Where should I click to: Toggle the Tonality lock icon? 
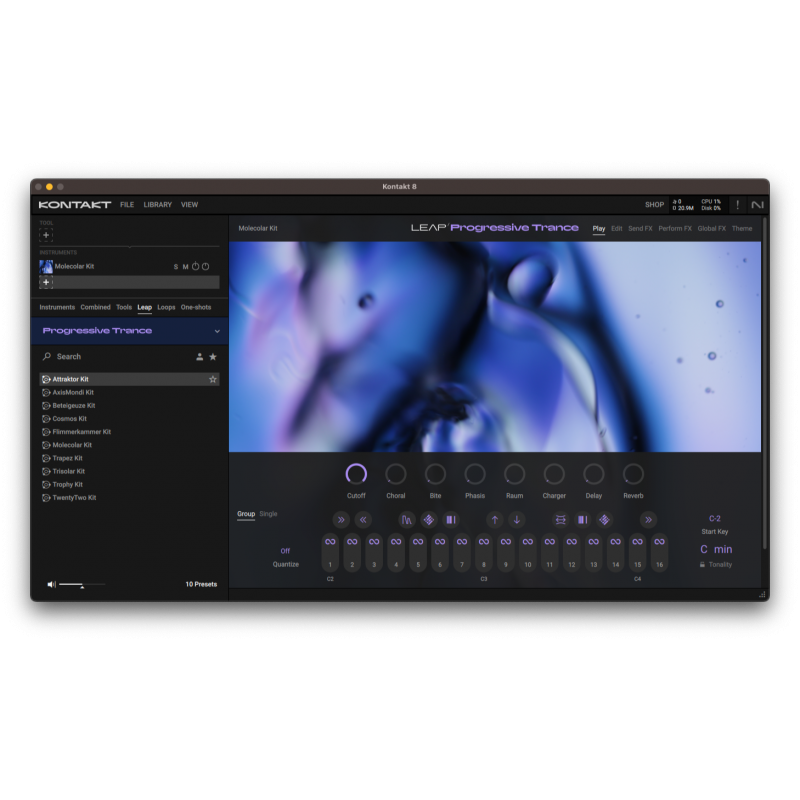click(x=703, y=565)
